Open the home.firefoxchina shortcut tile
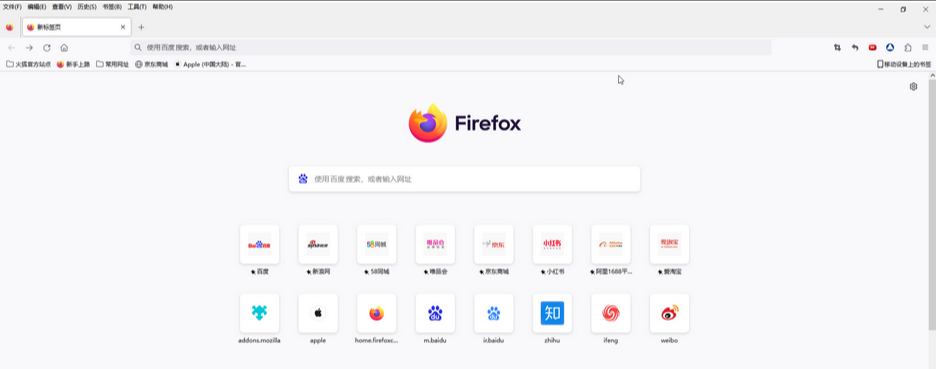The image size is (936, 369). tap(377, 313)
